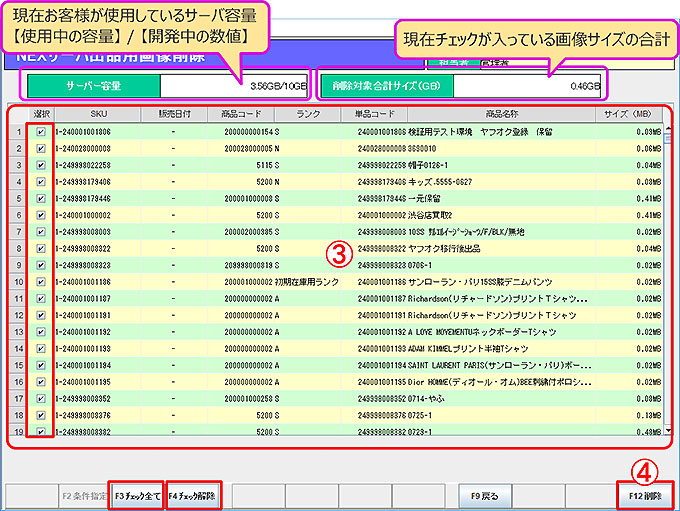Viewport: 680px width, 511px height.
Task: Toggle checkbox in row 6 渋谷店買取2
Action: pyautogui.click(x=41, y=215)
